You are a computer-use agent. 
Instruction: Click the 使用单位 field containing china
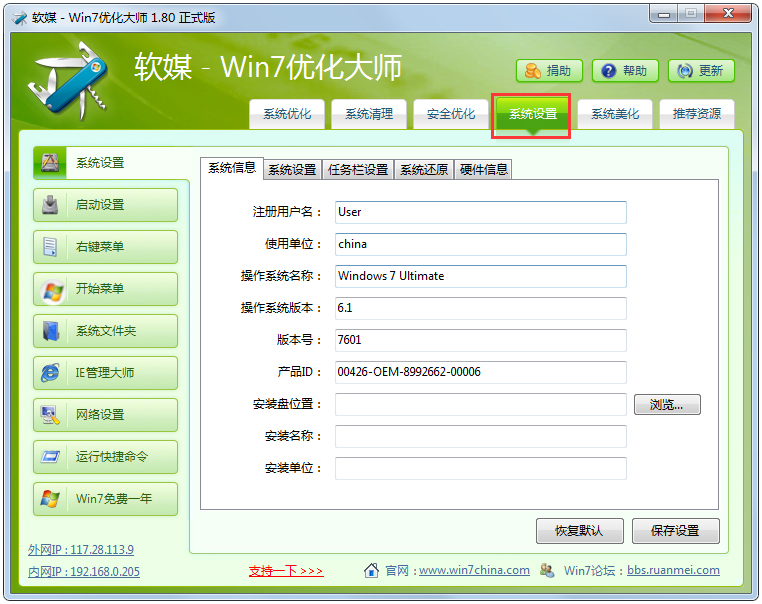481,244
